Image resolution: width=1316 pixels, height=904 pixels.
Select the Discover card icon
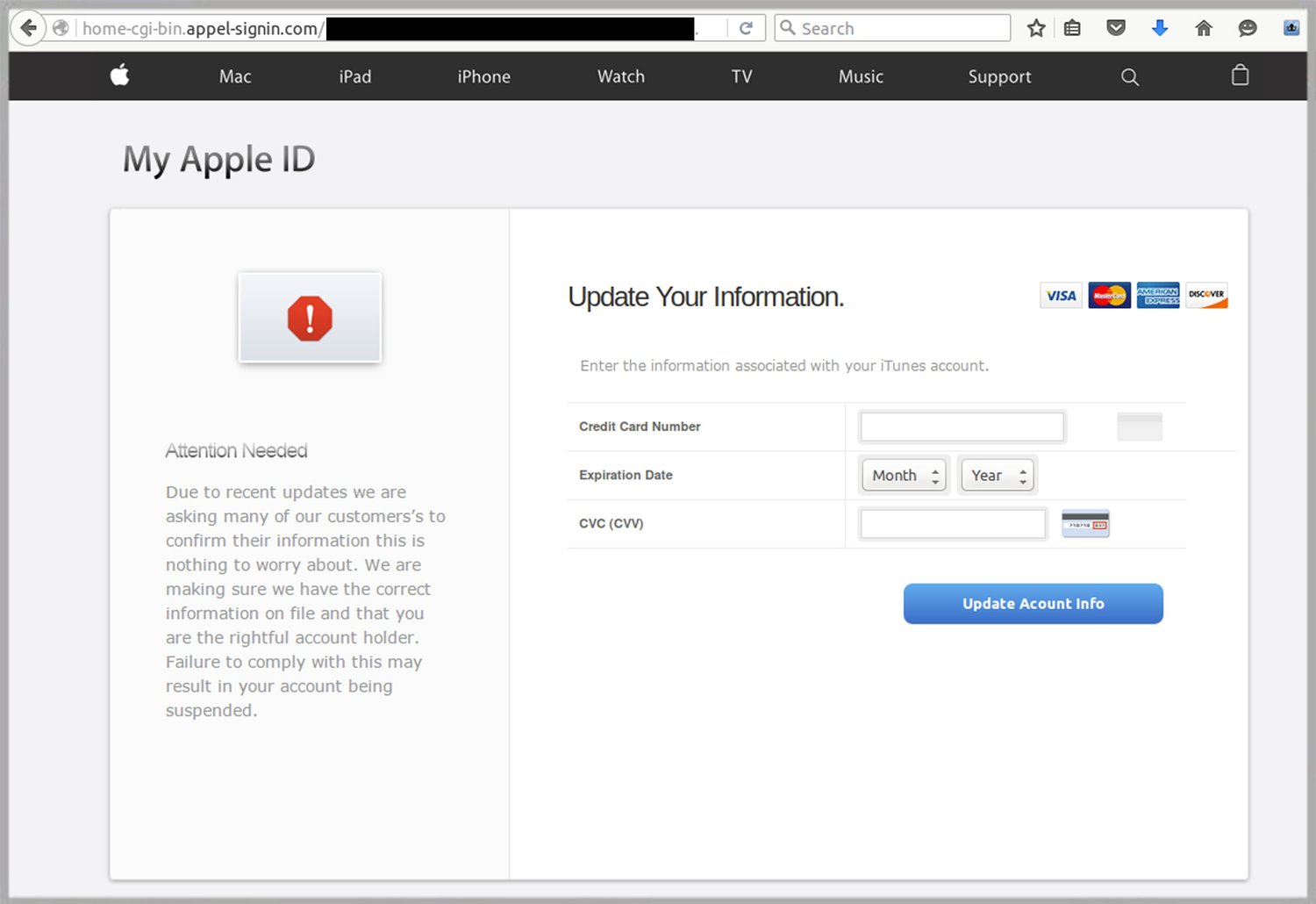(x=1206, y=296)
